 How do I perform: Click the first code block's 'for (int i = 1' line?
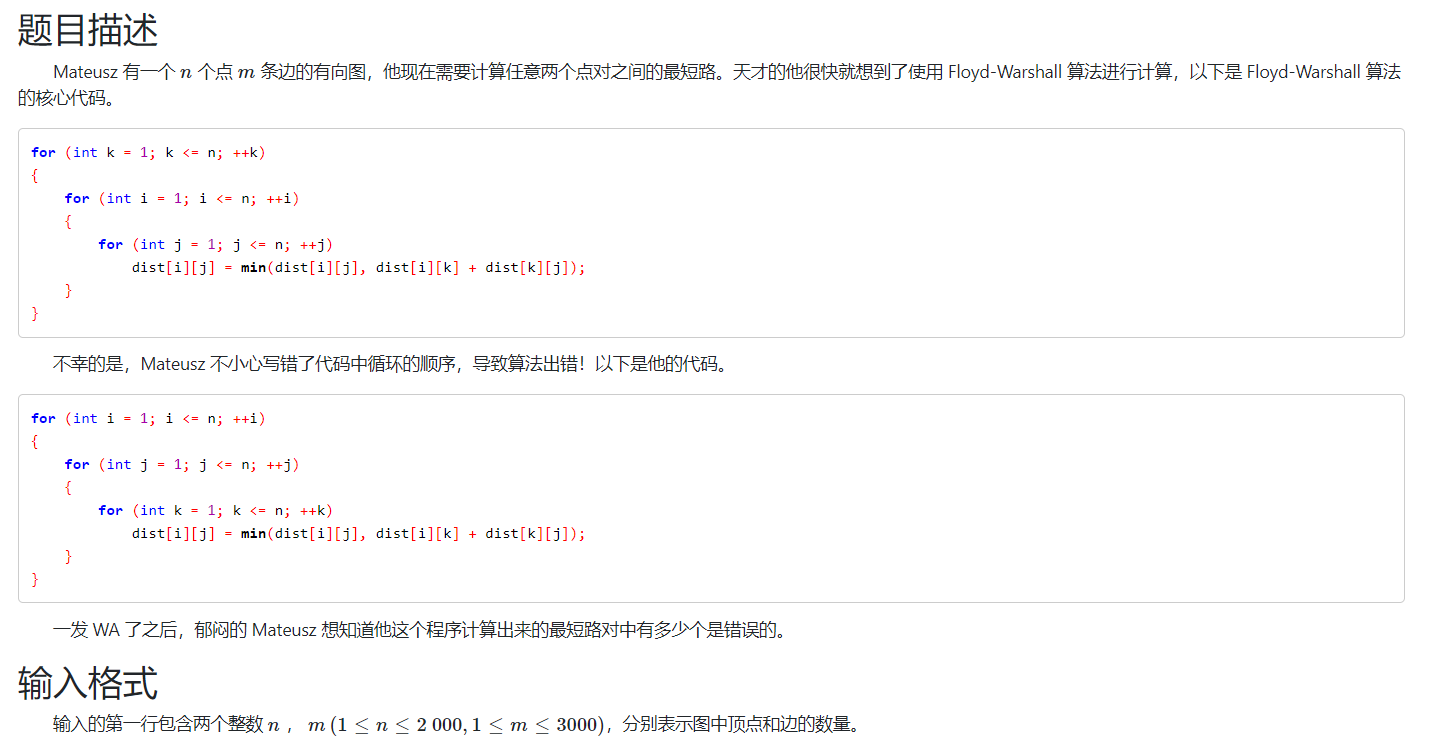(x=182, y=198)
